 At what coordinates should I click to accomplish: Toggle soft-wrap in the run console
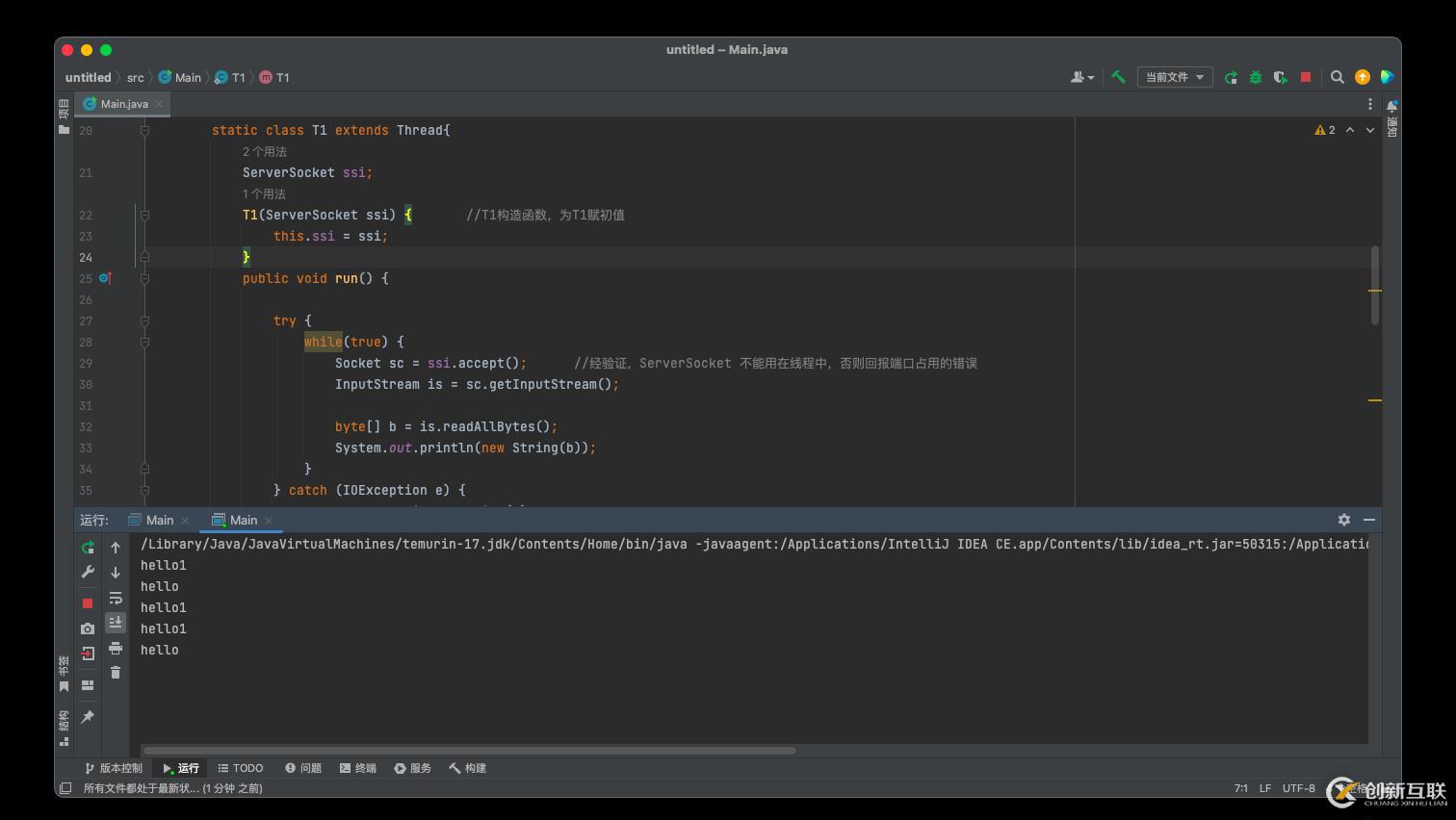click(x=116, y=598)
